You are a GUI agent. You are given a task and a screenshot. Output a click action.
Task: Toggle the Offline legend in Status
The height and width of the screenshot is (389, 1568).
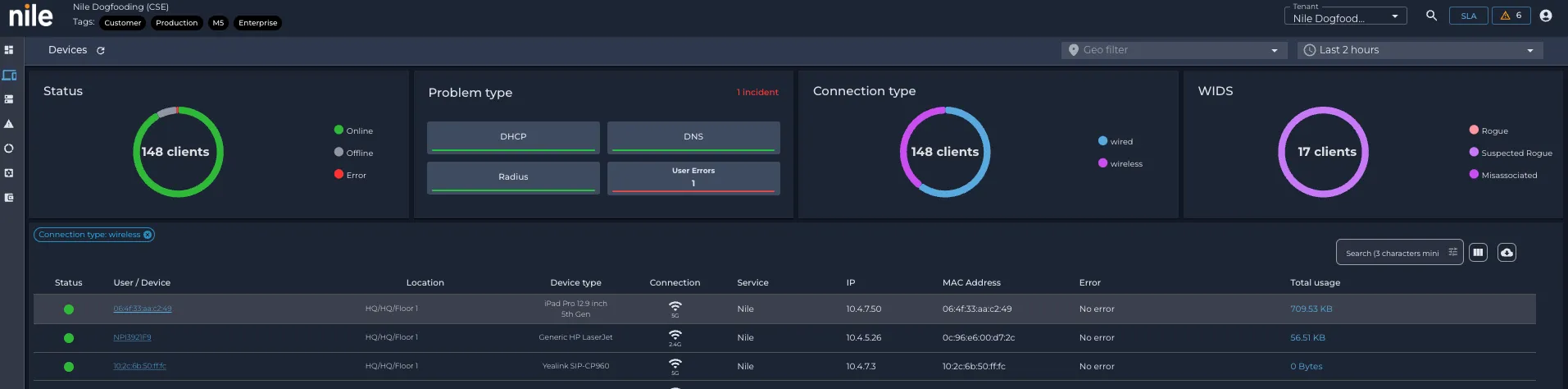point(353,153)
